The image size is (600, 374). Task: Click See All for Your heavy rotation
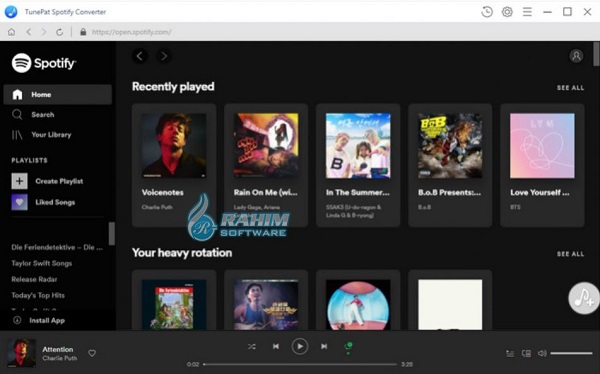570,254
